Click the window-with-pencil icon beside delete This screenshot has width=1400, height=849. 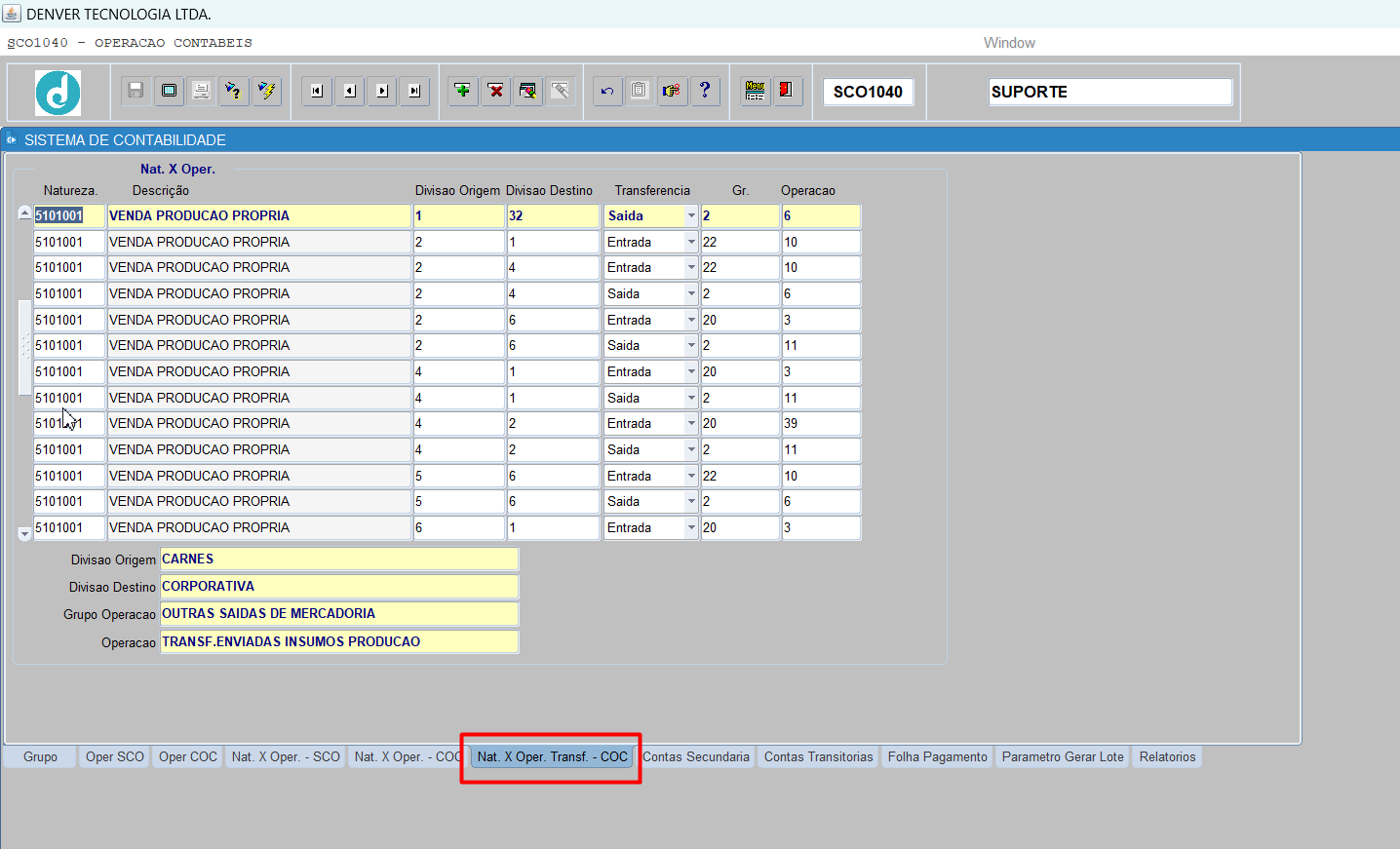coord(527,91)
